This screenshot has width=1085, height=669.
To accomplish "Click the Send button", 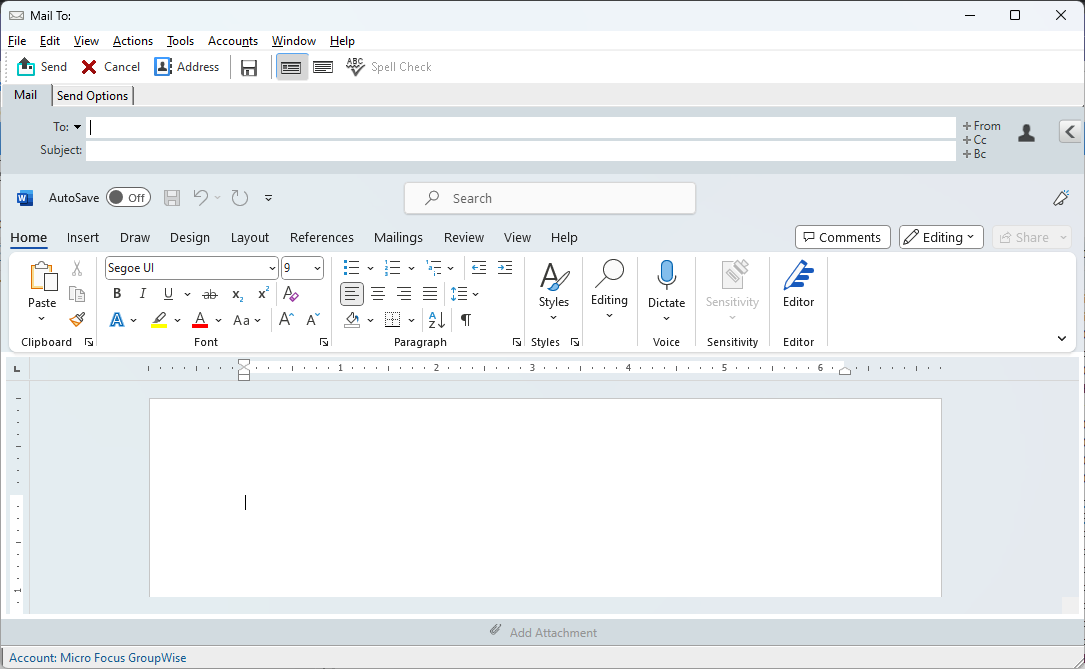I will [x=42, y=66].
